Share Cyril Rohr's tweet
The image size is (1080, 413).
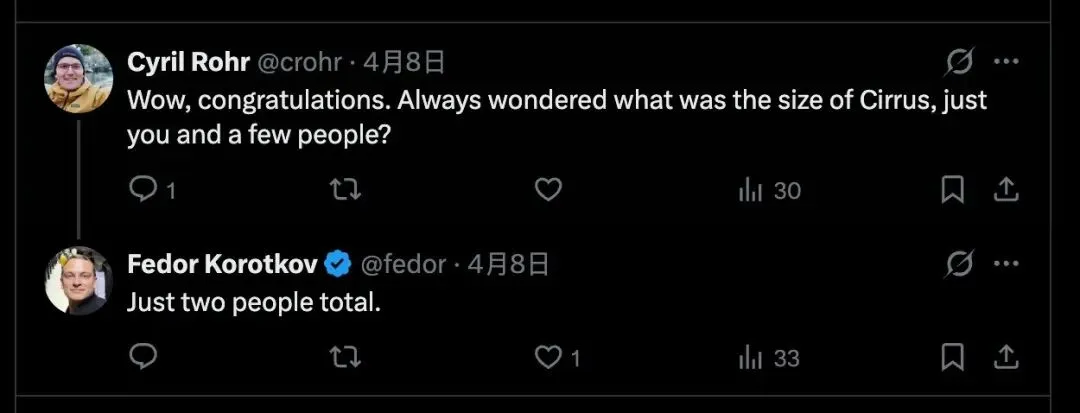(1006, 189)
